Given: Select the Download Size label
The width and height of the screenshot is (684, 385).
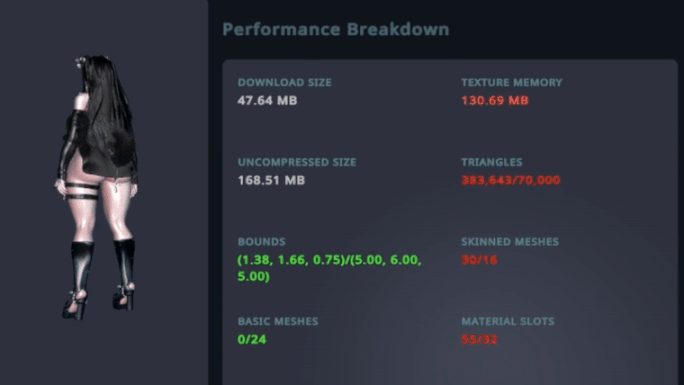Looking at the screenshot, I should 284,82.
